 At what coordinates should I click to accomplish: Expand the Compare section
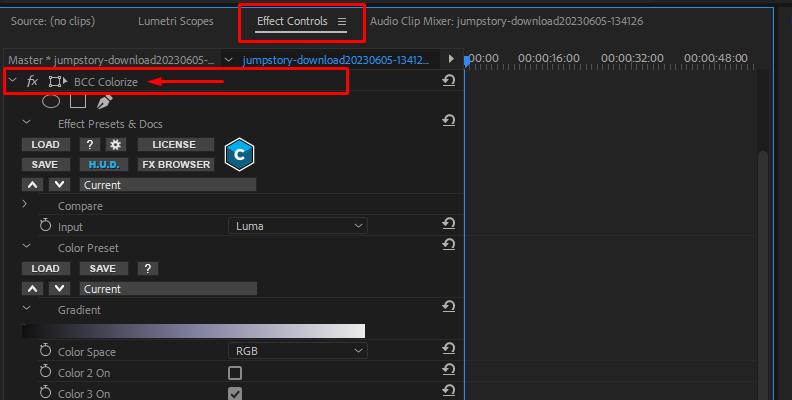(x=25, y=204)
